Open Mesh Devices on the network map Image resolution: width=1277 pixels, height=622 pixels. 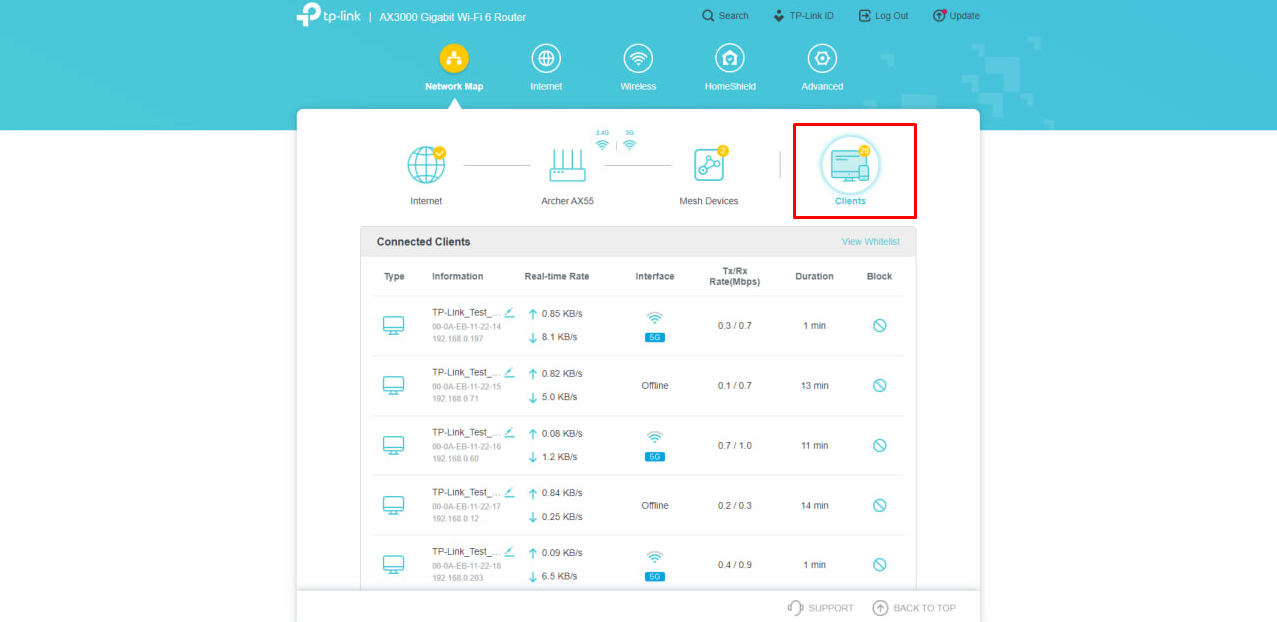(x=709, y=166)
